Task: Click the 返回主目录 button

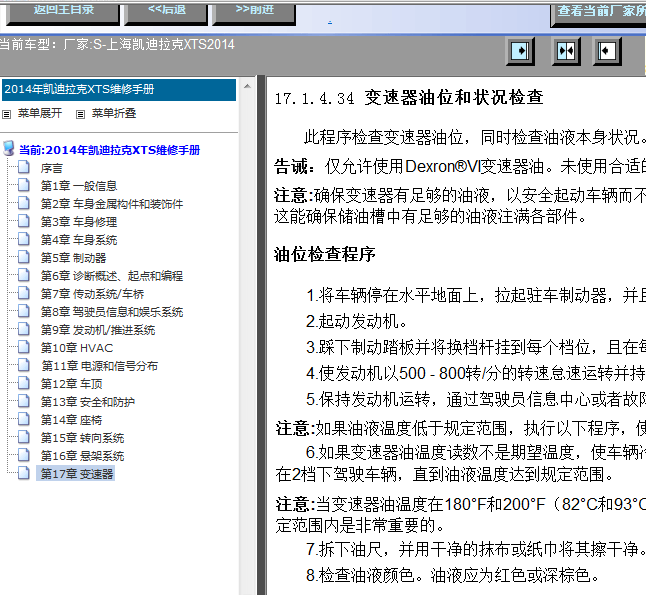Action: 63,14
